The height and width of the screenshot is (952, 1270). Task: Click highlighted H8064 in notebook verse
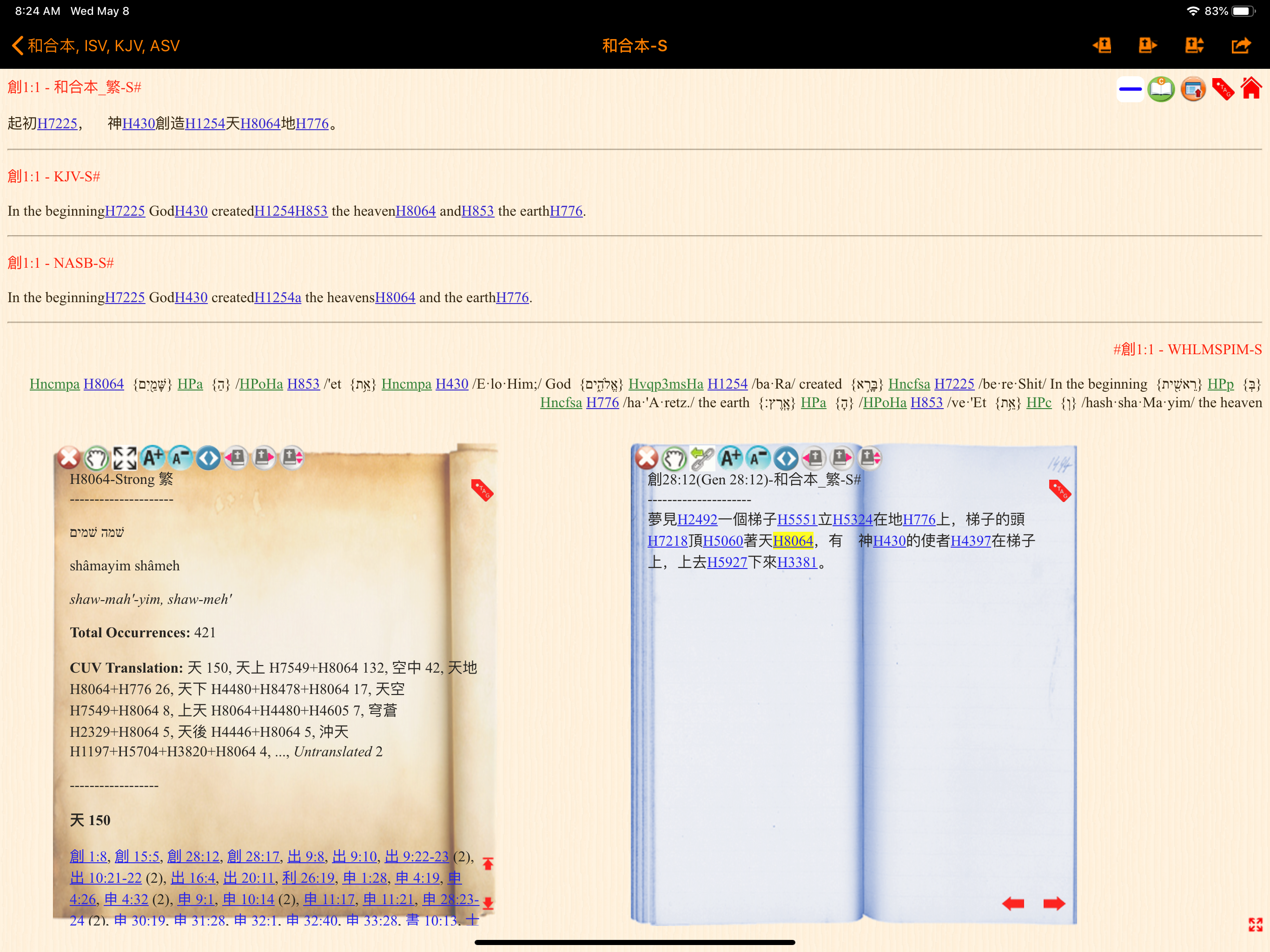click(793, 541)
